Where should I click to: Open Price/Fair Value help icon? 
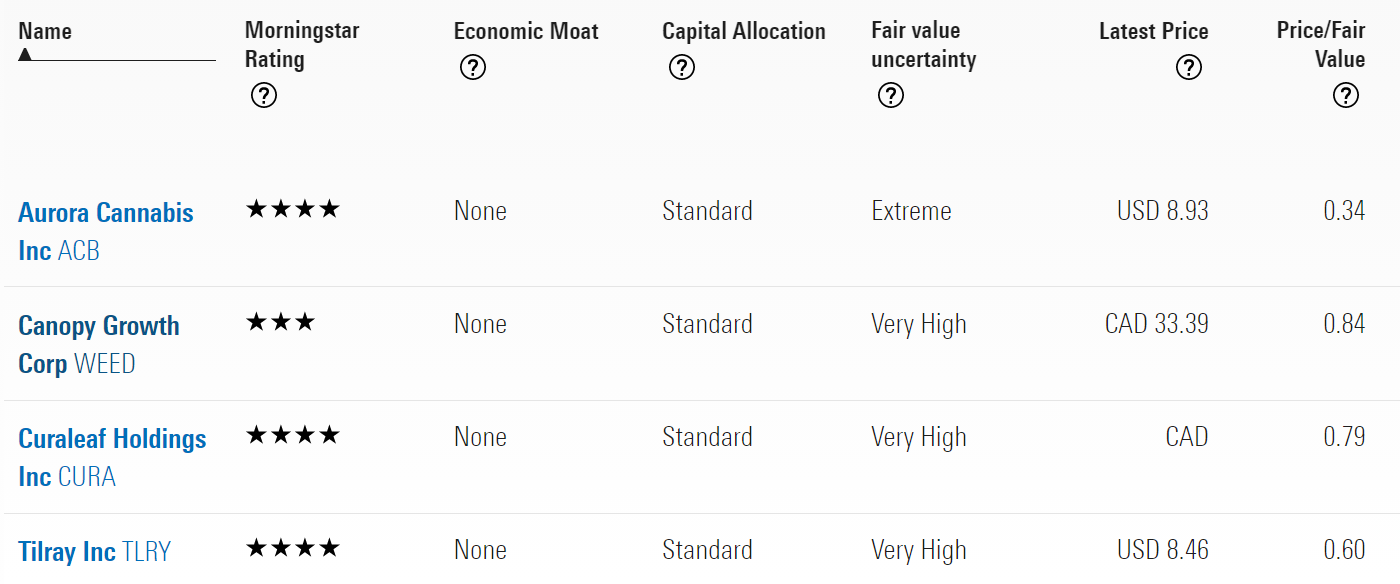(x=1346, y=96)
